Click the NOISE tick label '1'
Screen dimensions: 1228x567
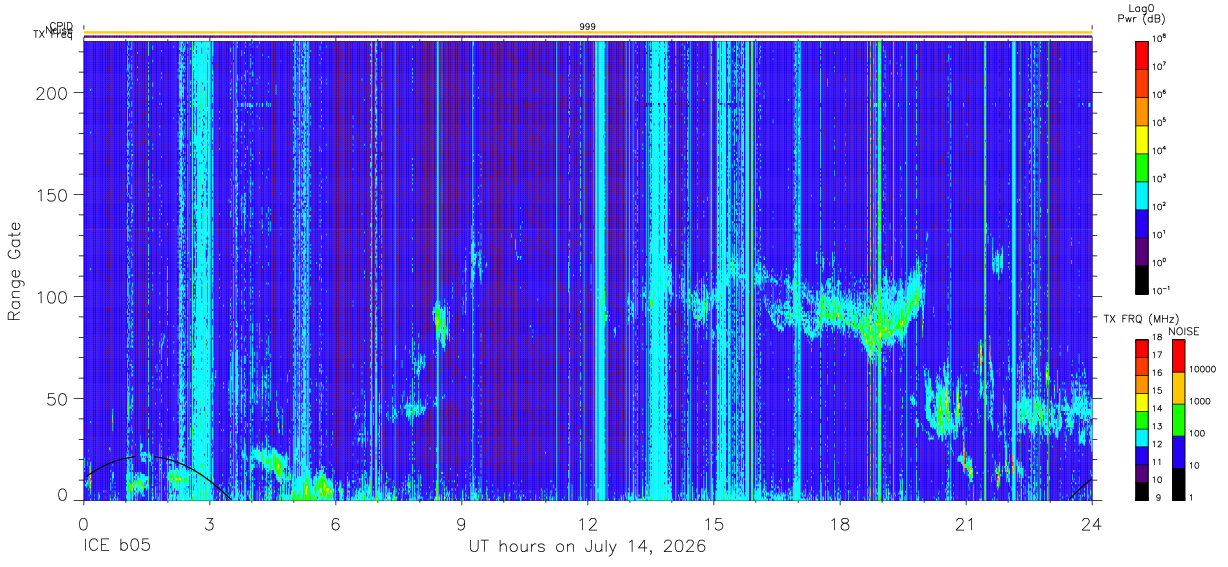(x=1191, y=498)
